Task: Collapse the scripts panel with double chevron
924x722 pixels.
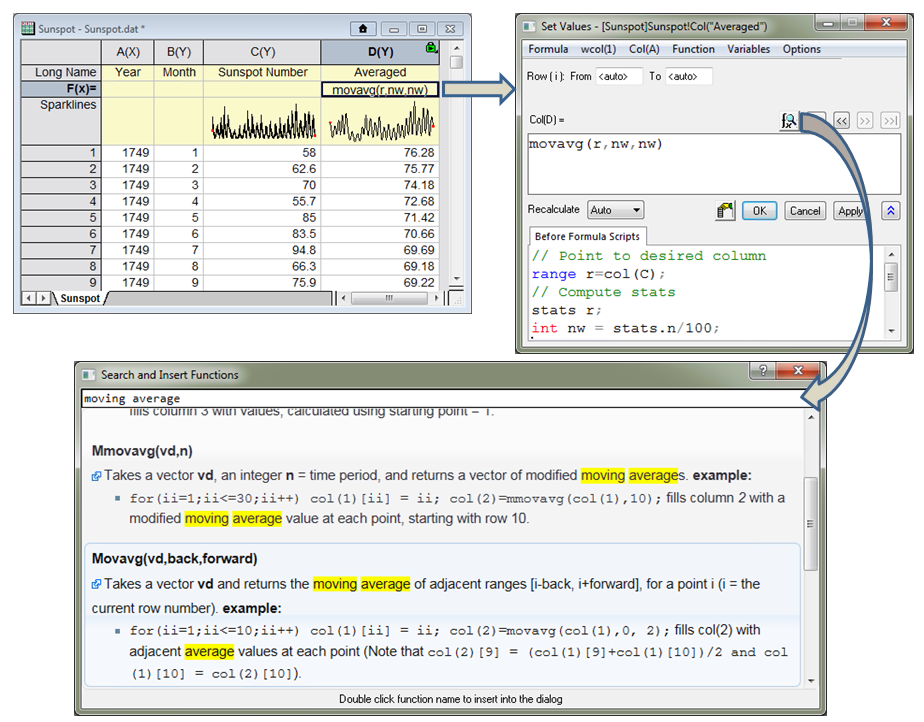Action: pos(890,211)
